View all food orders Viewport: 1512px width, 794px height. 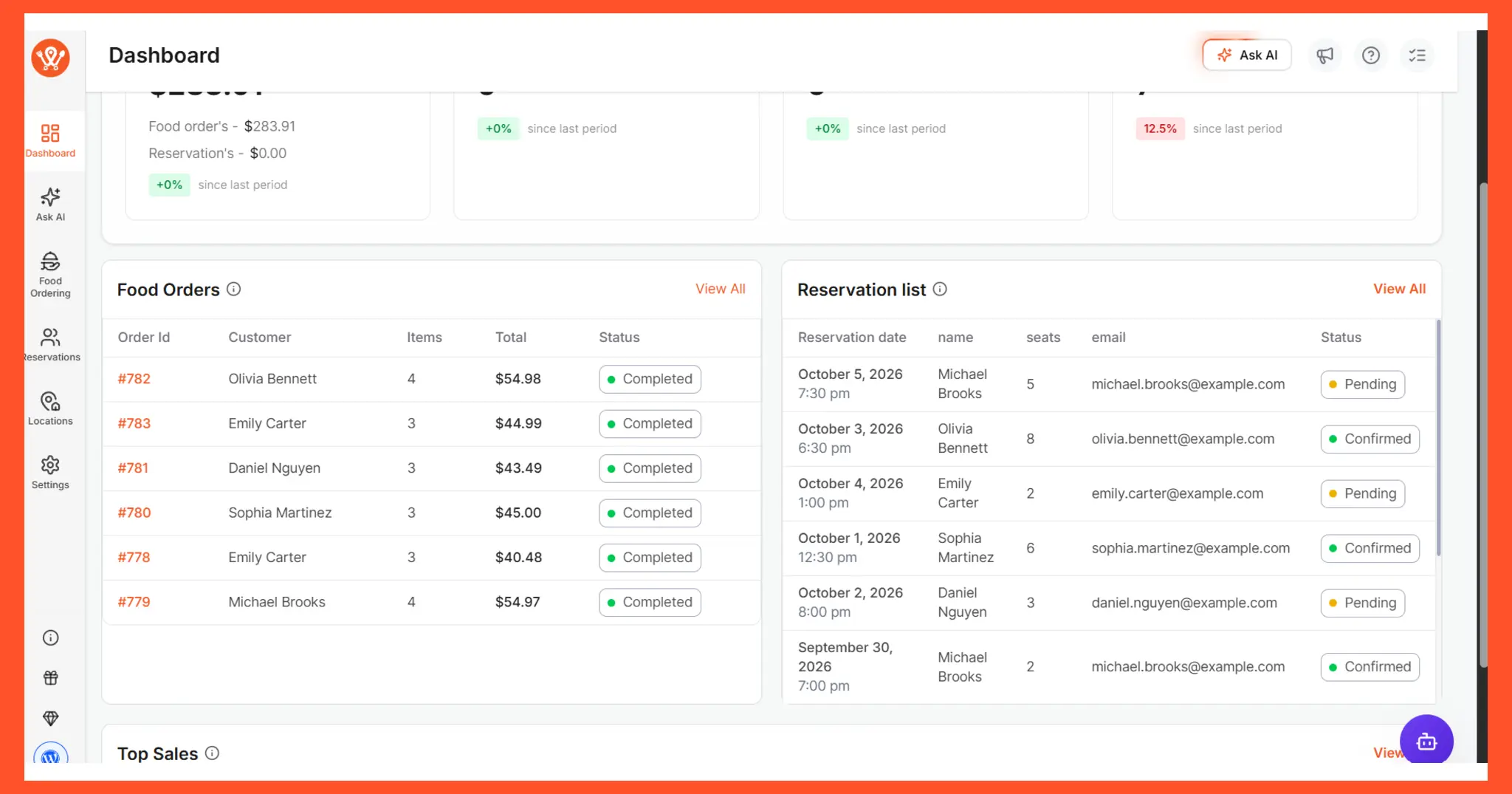[721, 289]
